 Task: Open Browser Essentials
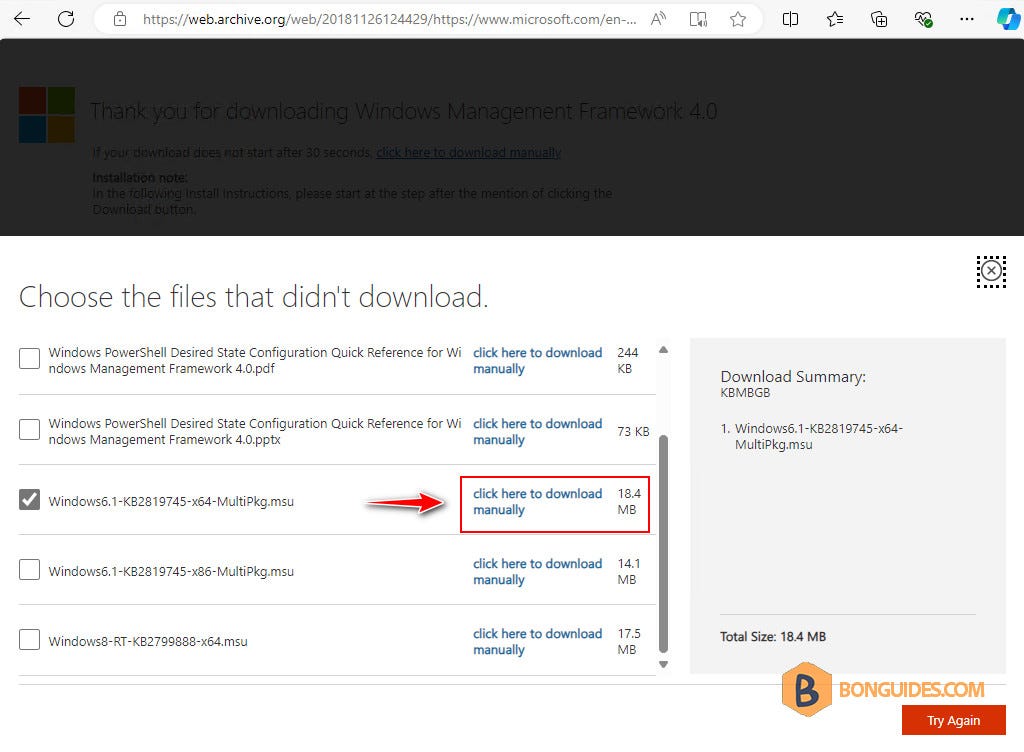[x=922, y=18]
